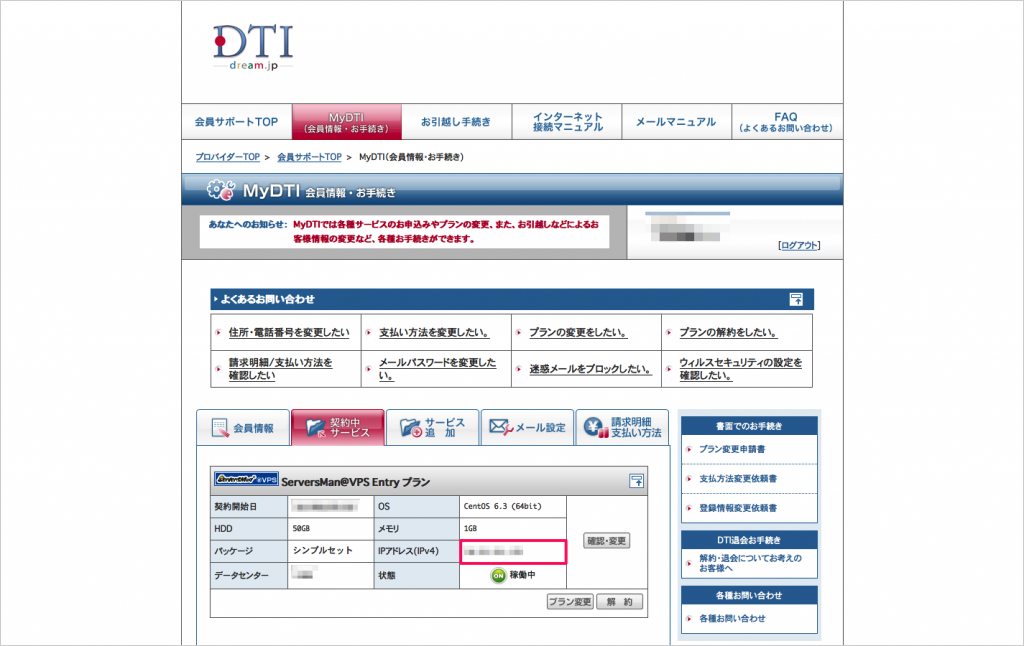Click the DTI dream.jp logo
The width and height of the screenshot is (1024, 646).
(253, 47)
